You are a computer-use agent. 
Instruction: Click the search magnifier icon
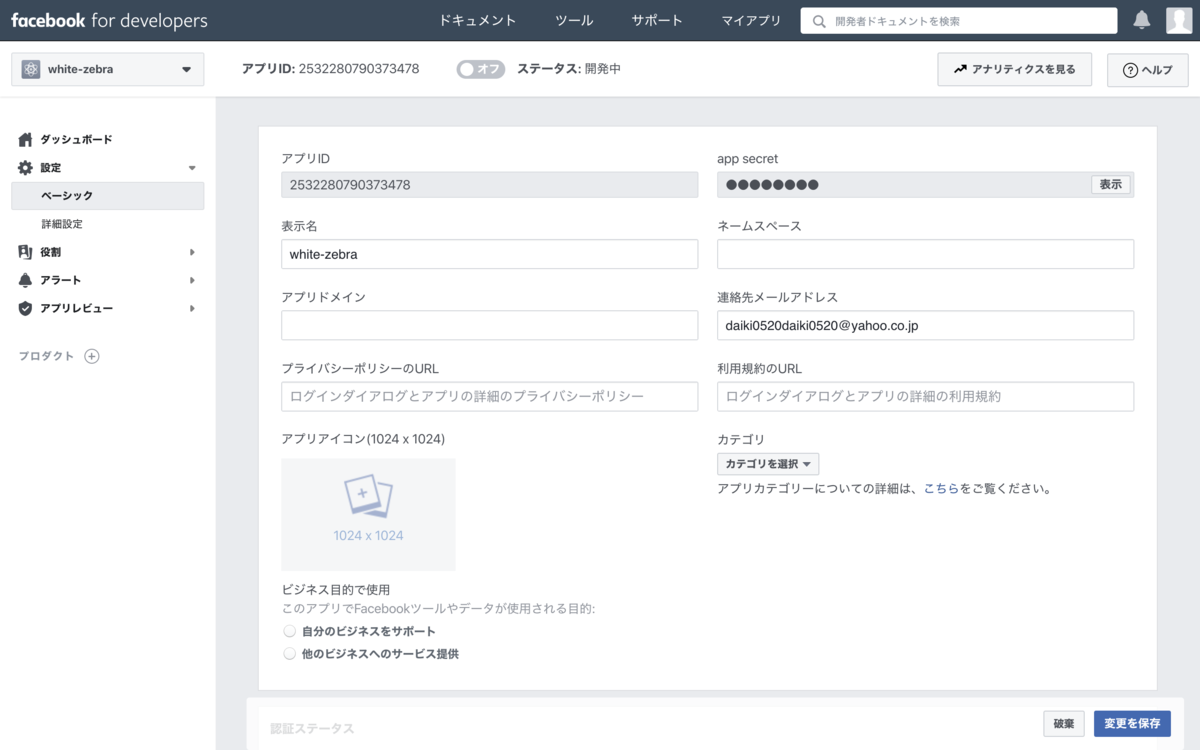(819, 21)
